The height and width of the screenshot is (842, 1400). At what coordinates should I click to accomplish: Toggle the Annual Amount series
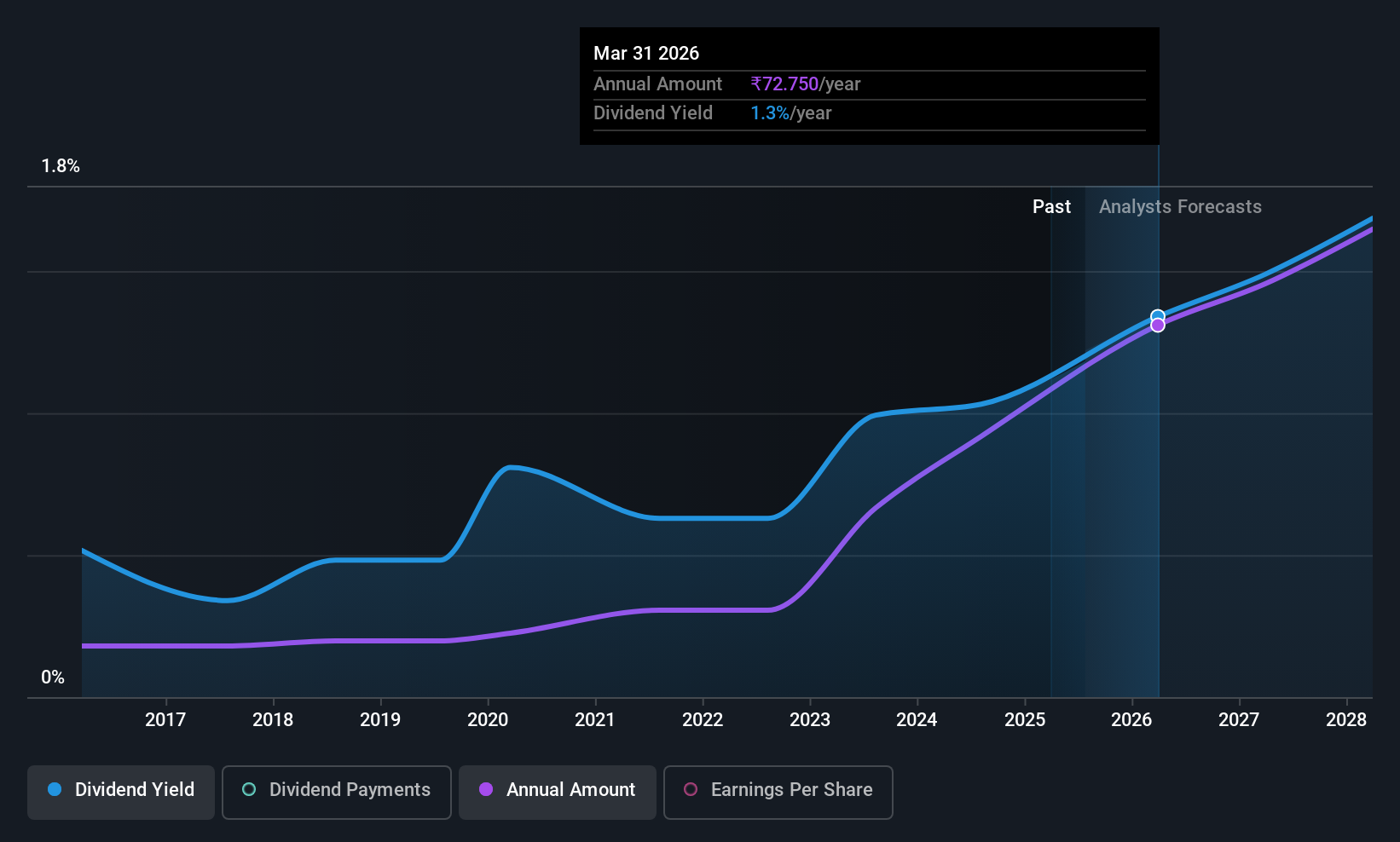pos(558,792)
